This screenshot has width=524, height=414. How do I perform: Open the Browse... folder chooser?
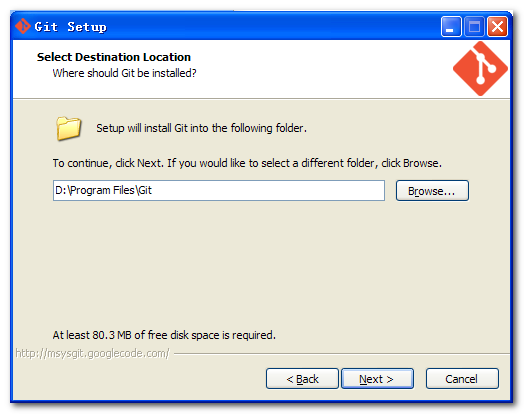click(x=432, y=191)
